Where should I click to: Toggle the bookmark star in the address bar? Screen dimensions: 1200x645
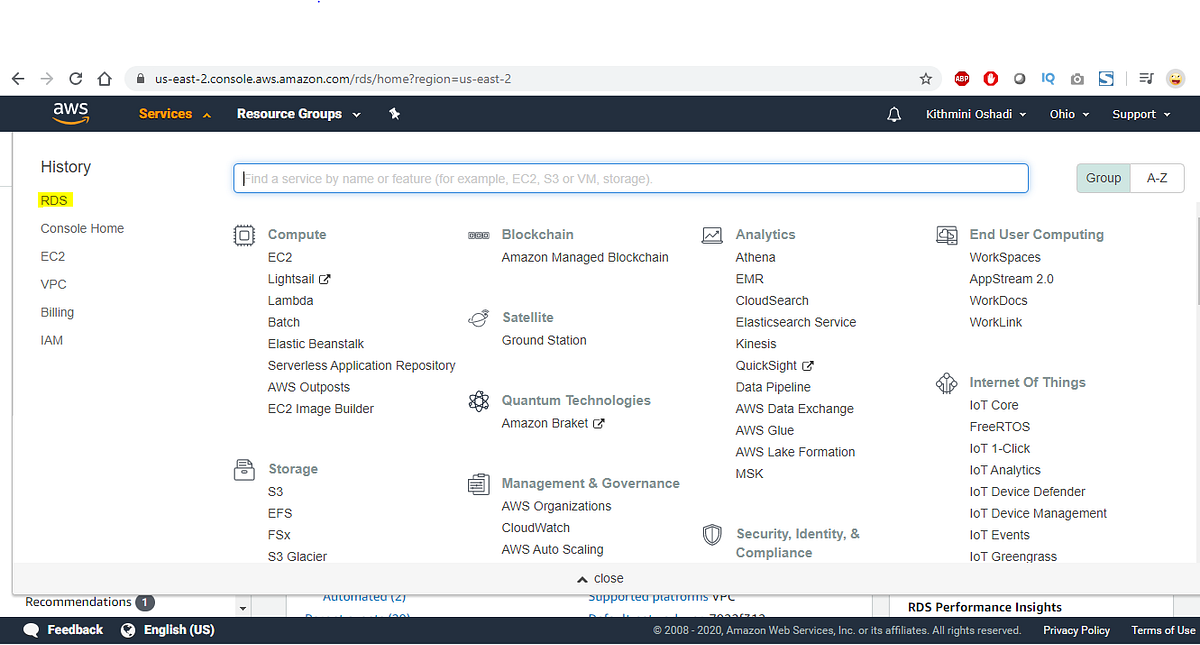coord(926,78)
